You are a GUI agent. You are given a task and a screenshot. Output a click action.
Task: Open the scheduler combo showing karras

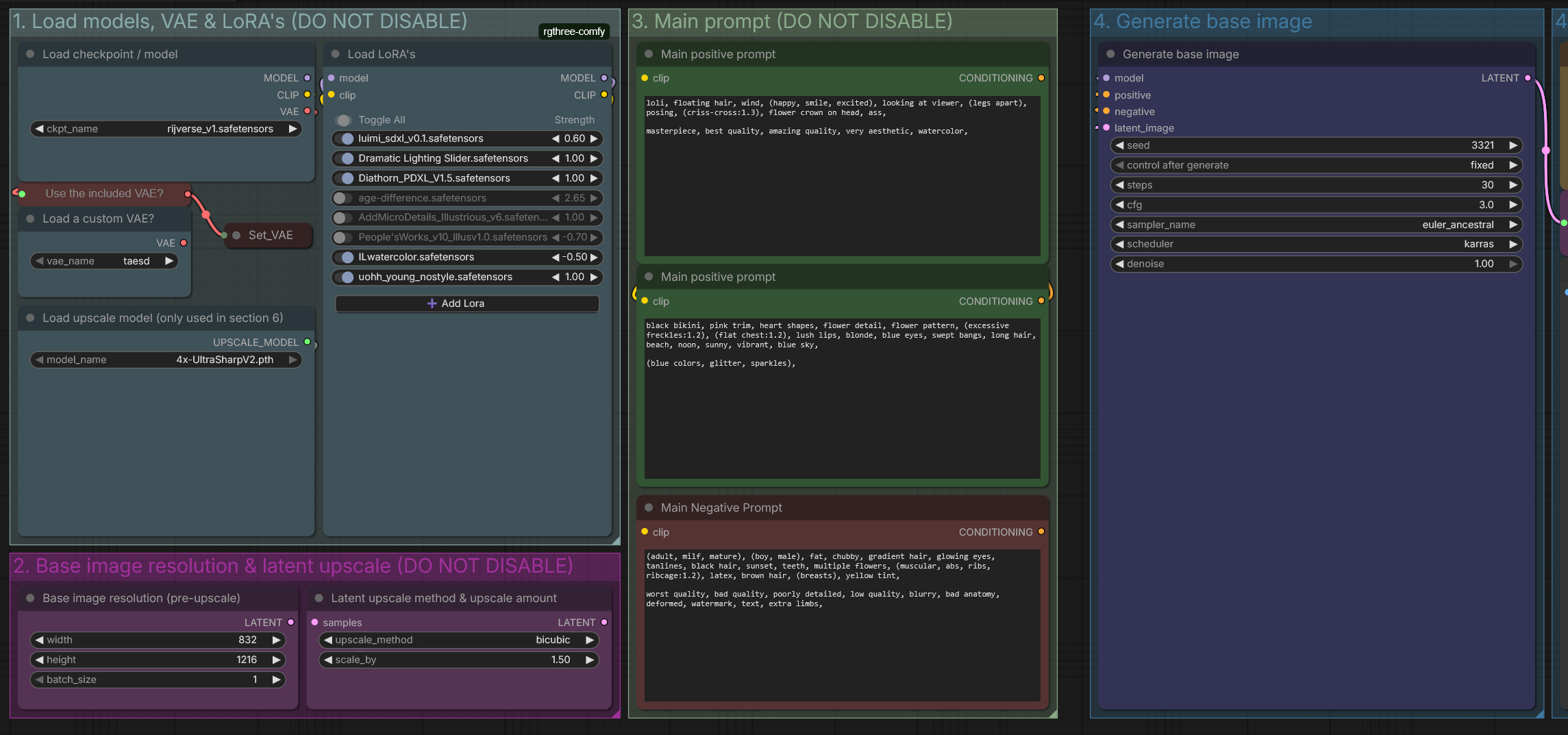[1317, 244]
